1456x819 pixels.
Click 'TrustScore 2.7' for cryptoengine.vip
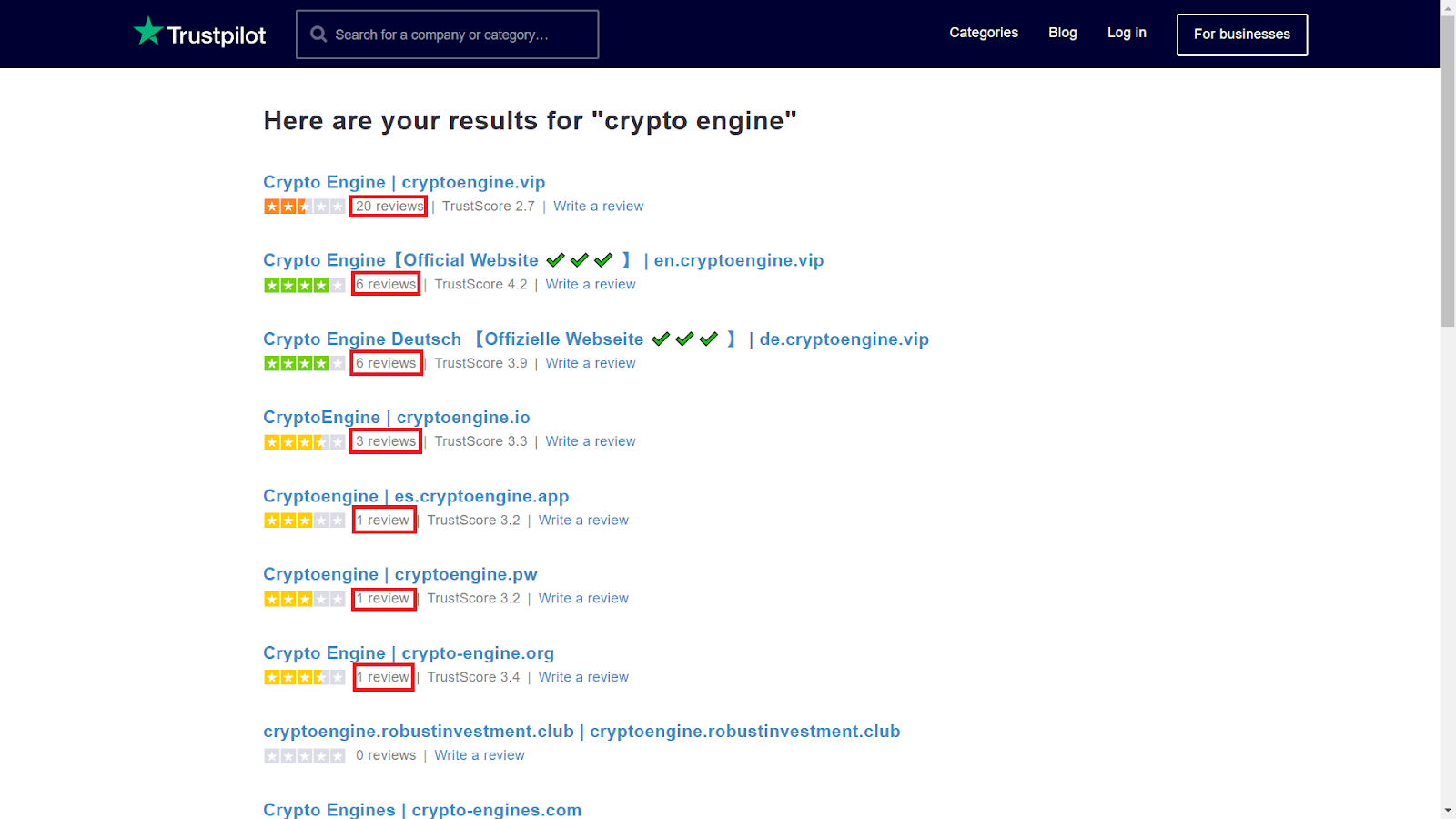tap(489, 207)
